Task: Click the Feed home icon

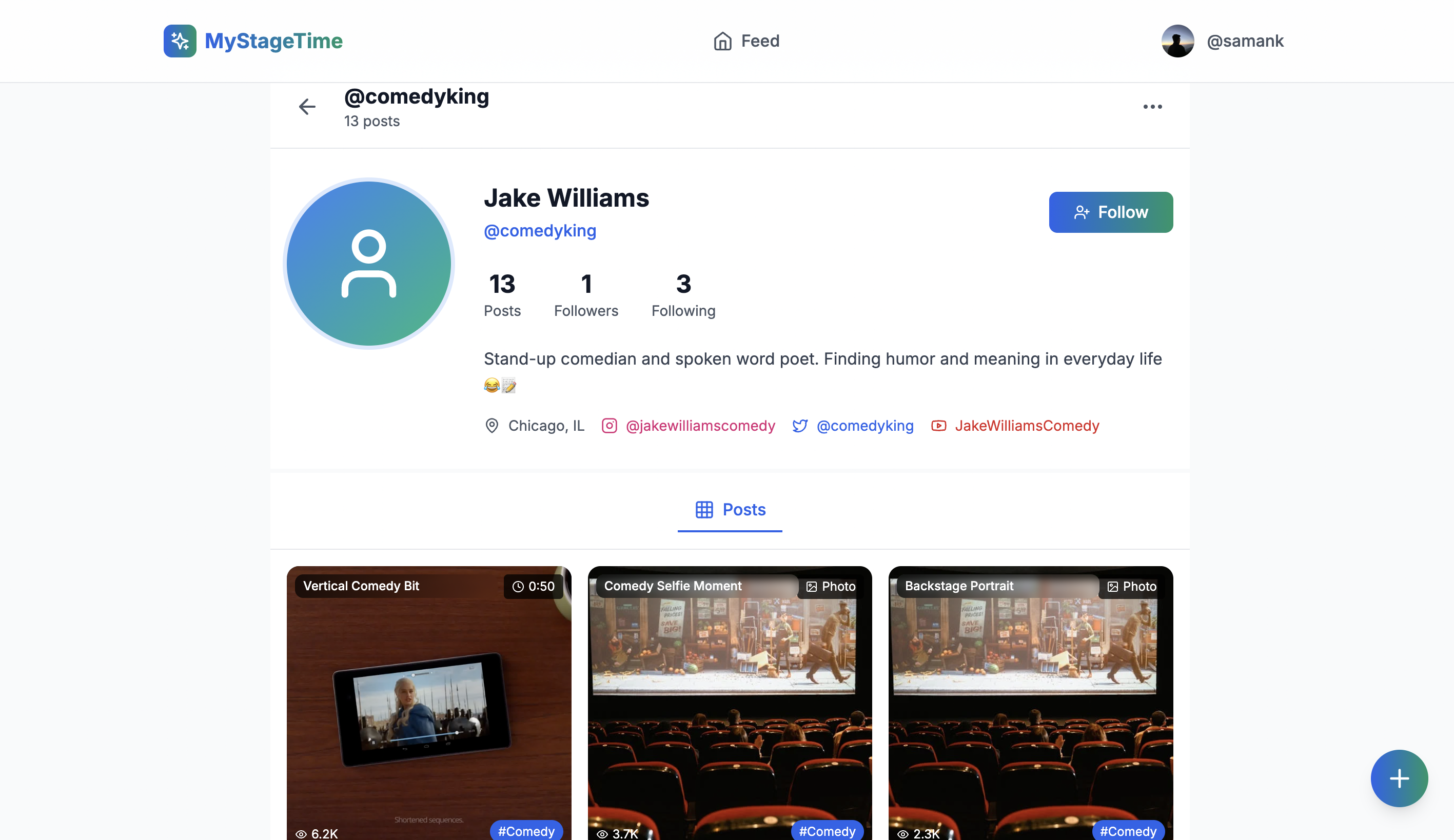Action: coord(722,41)
